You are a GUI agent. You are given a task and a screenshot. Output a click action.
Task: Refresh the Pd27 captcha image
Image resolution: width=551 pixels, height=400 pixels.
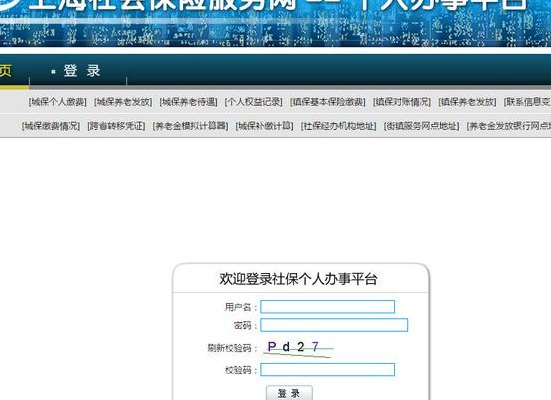pyautogui.click(x=298, y=348)
